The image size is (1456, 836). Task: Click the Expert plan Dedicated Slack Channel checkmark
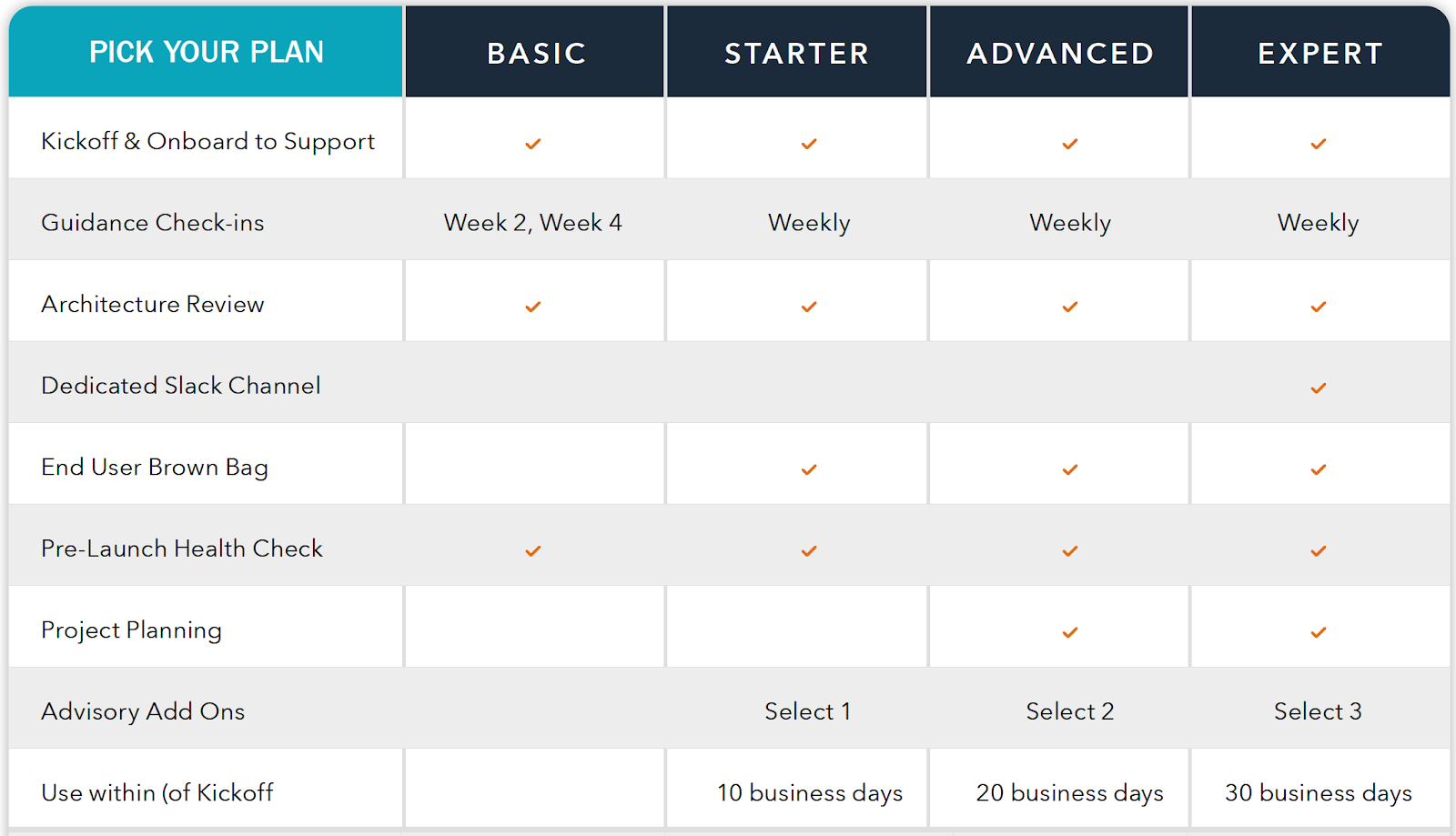coord(1318,388)
